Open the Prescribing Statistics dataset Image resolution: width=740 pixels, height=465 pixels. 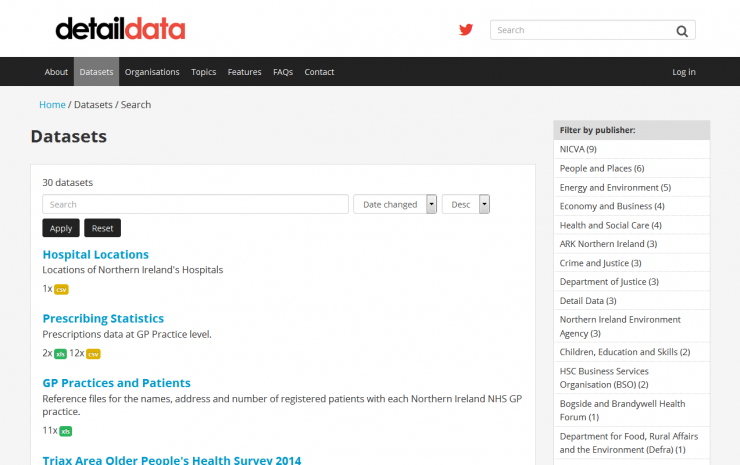[x=103, y=319]
